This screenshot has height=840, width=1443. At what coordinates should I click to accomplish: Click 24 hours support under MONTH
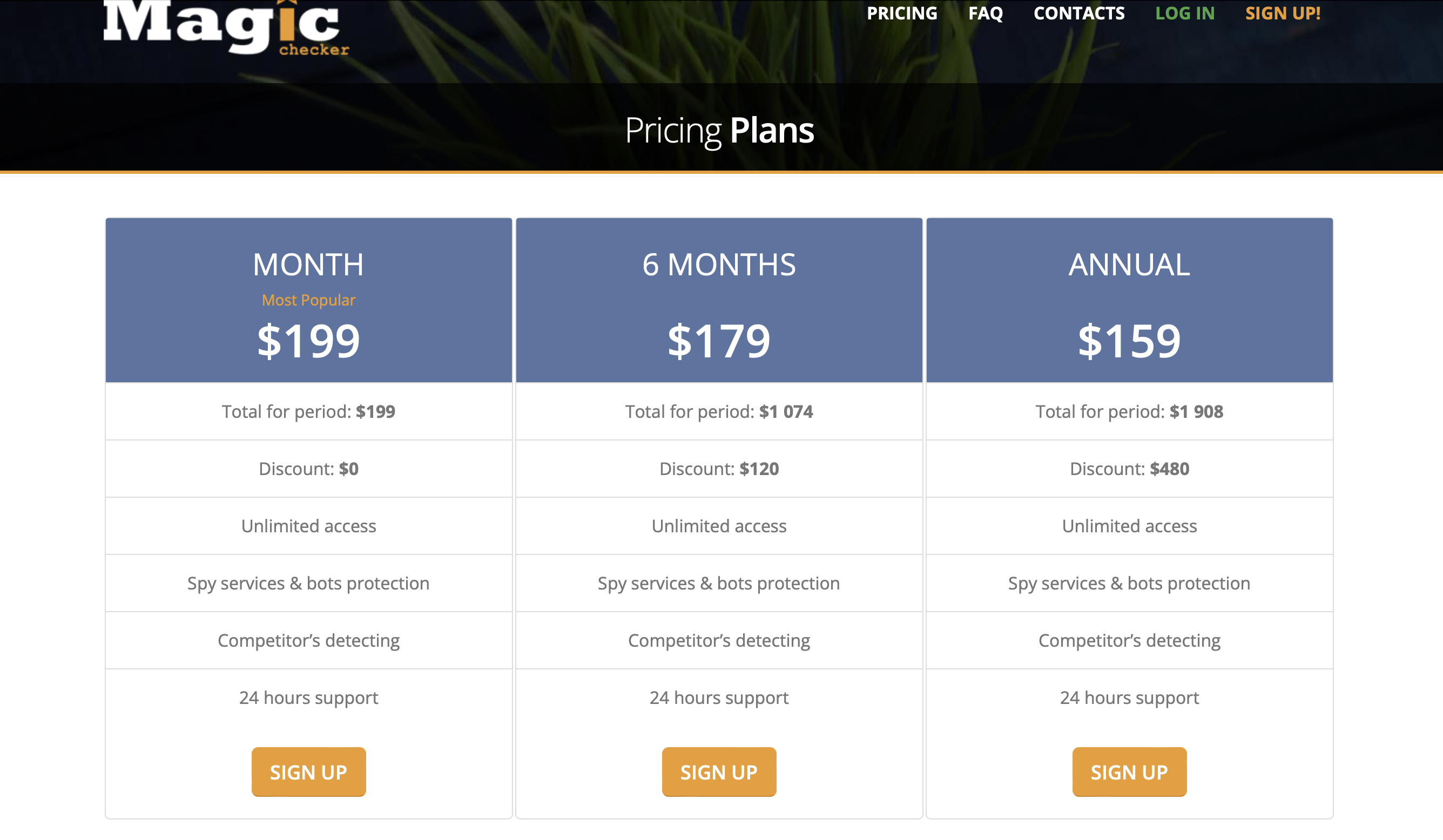[309, 697]
